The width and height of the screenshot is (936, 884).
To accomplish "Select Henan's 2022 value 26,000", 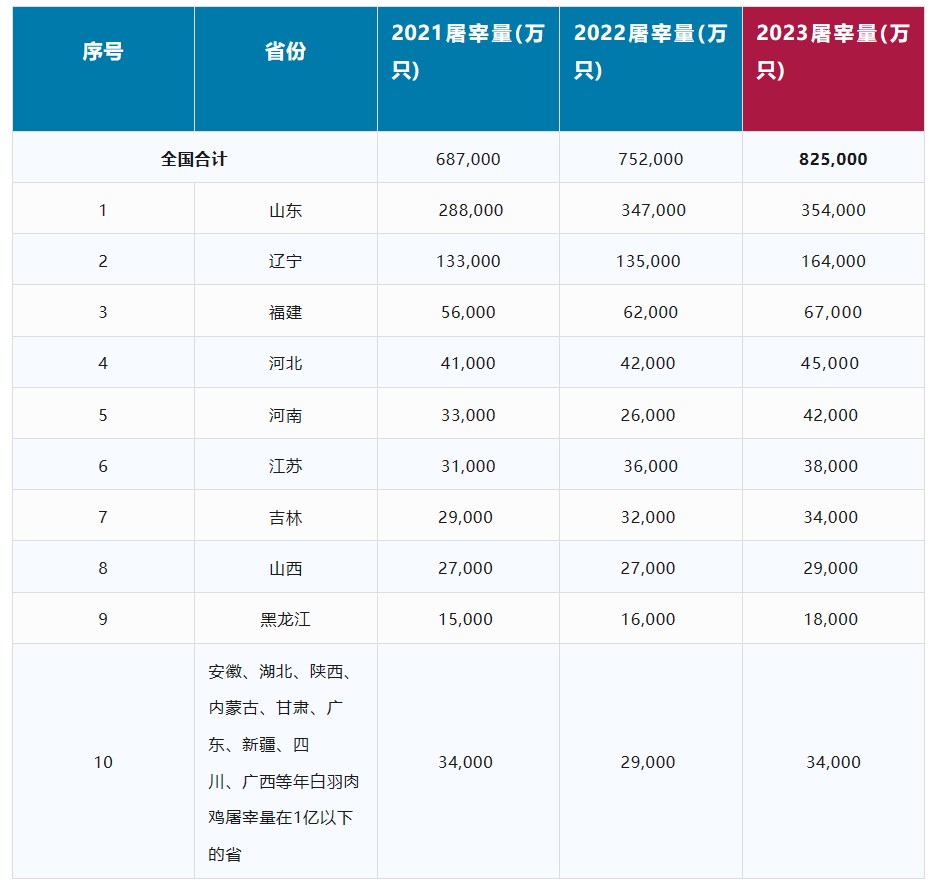I will pyautogui.click(x=648, y=415).
